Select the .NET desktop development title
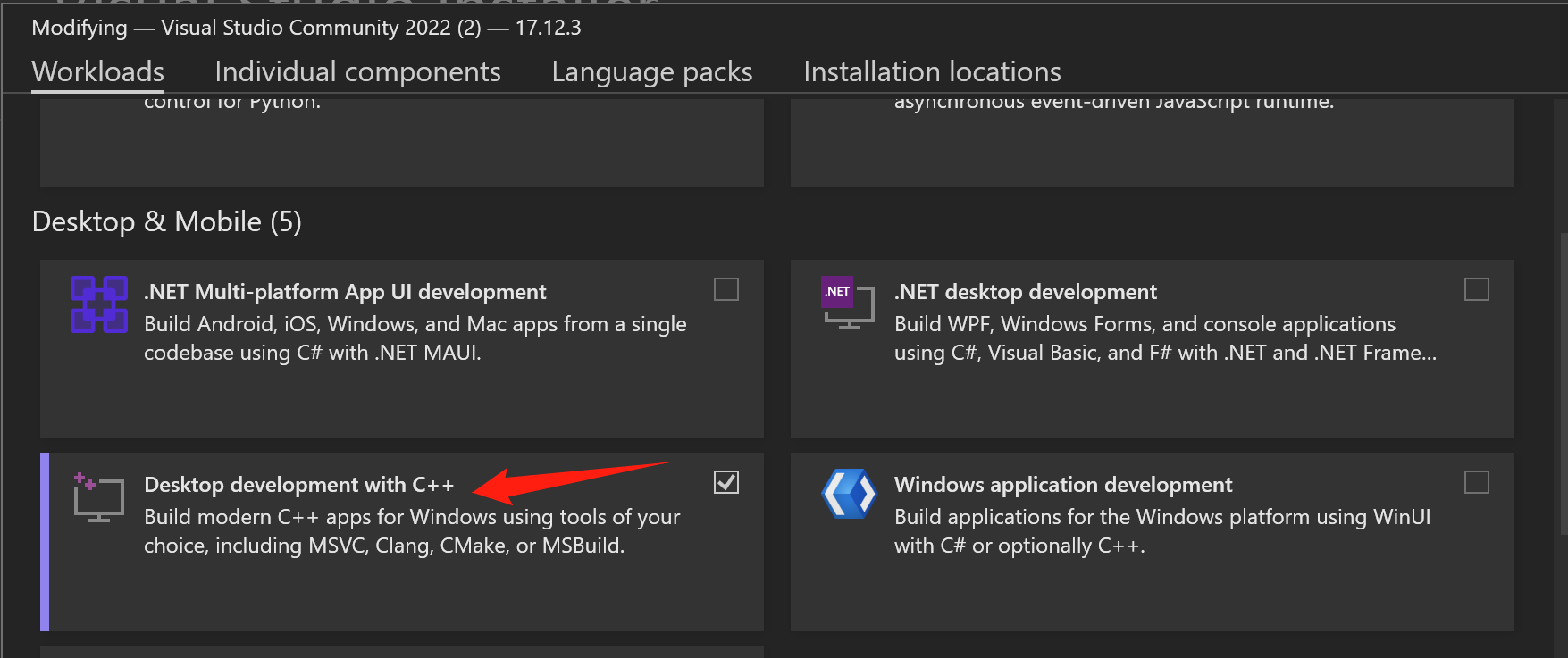This screenshot has height=658, width=1568. [1026, 292]
